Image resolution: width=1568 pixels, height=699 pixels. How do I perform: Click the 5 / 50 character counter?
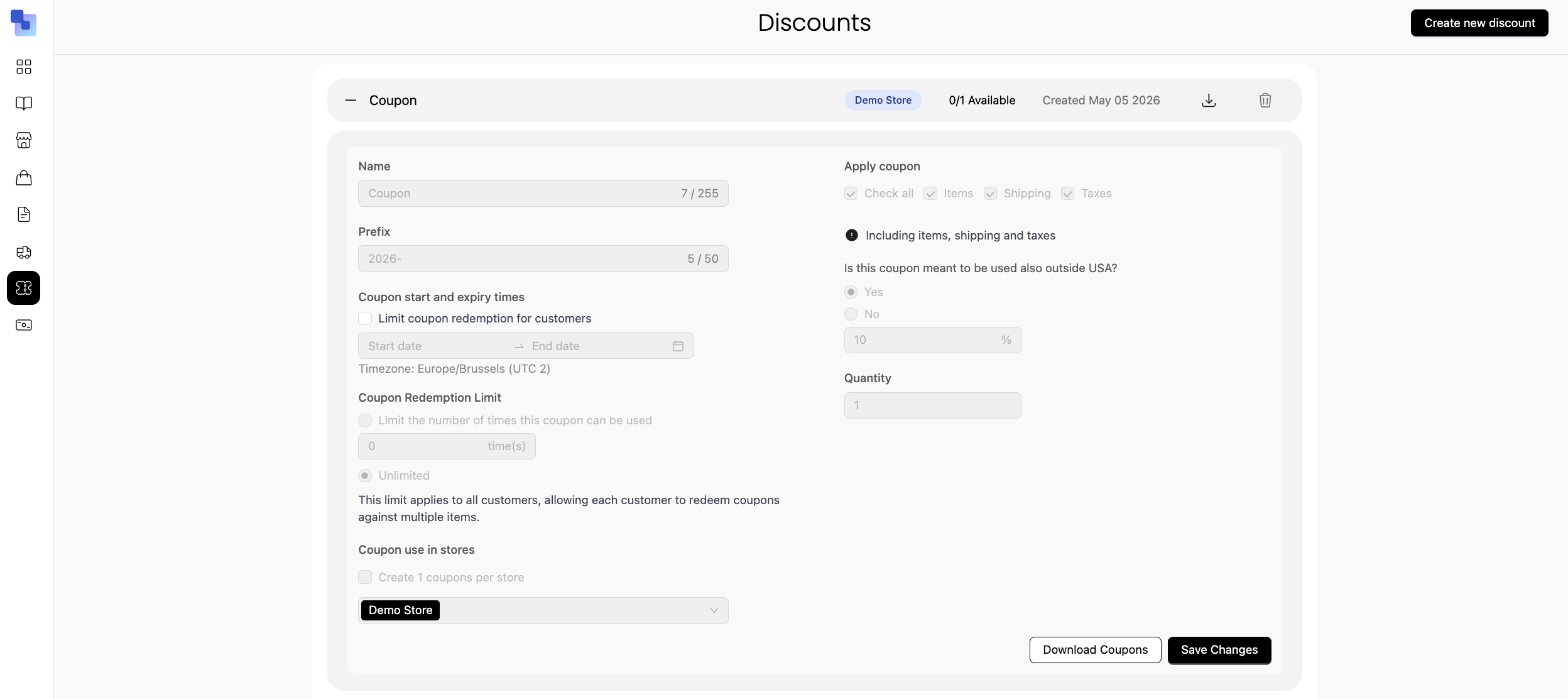pos(703,259)
